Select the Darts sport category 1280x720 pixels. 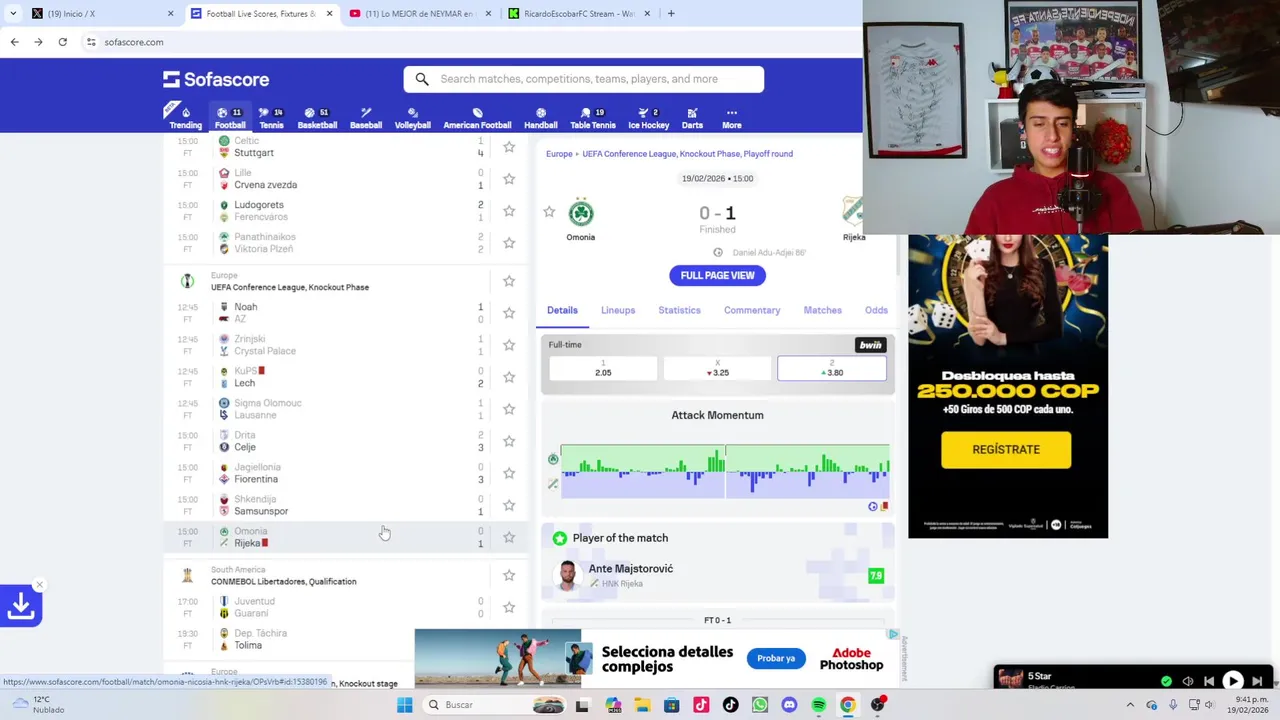(692, 118)
